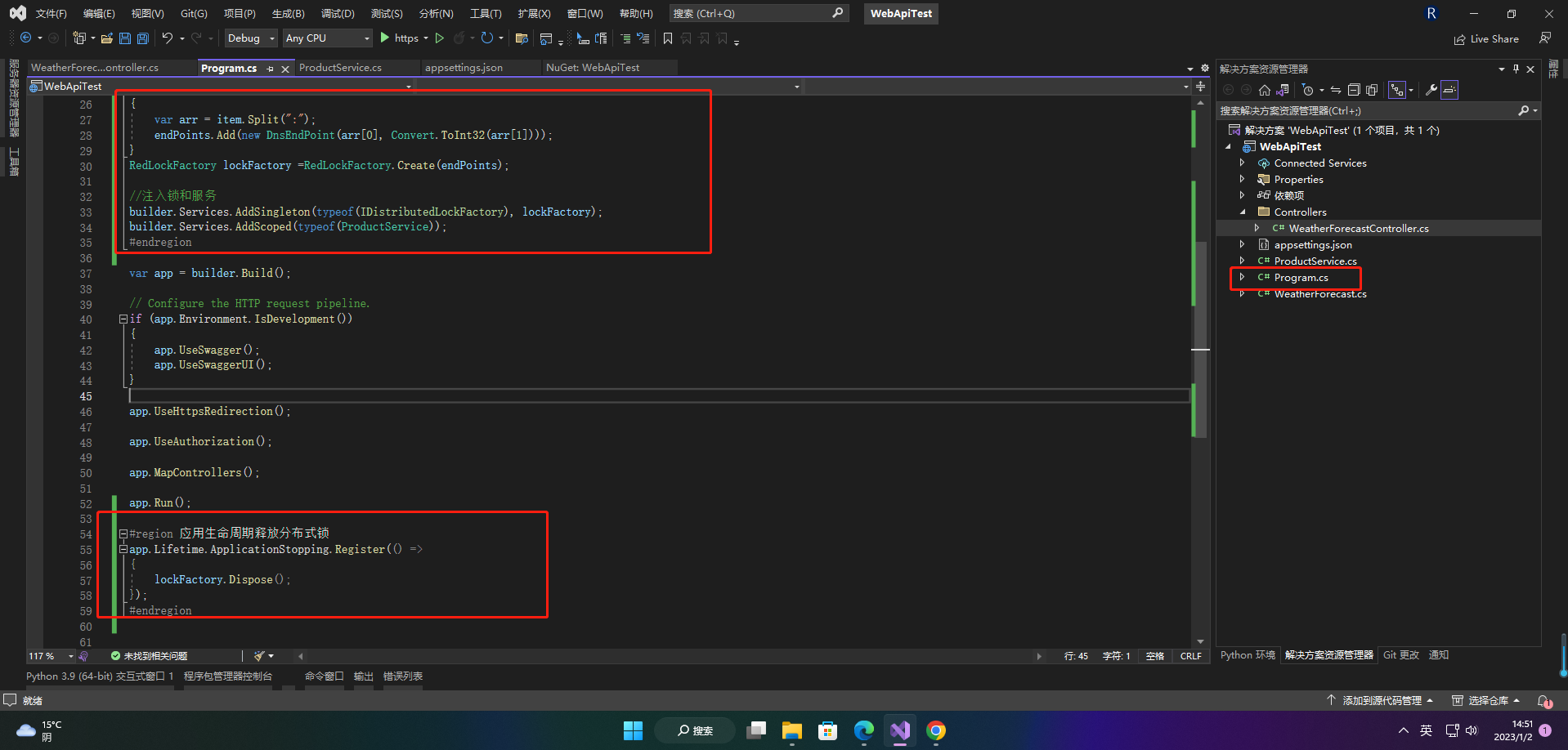1568x750 pixels.
Task: Open the Git 更改 panel tab
Action: click(x=1401, y=655)
